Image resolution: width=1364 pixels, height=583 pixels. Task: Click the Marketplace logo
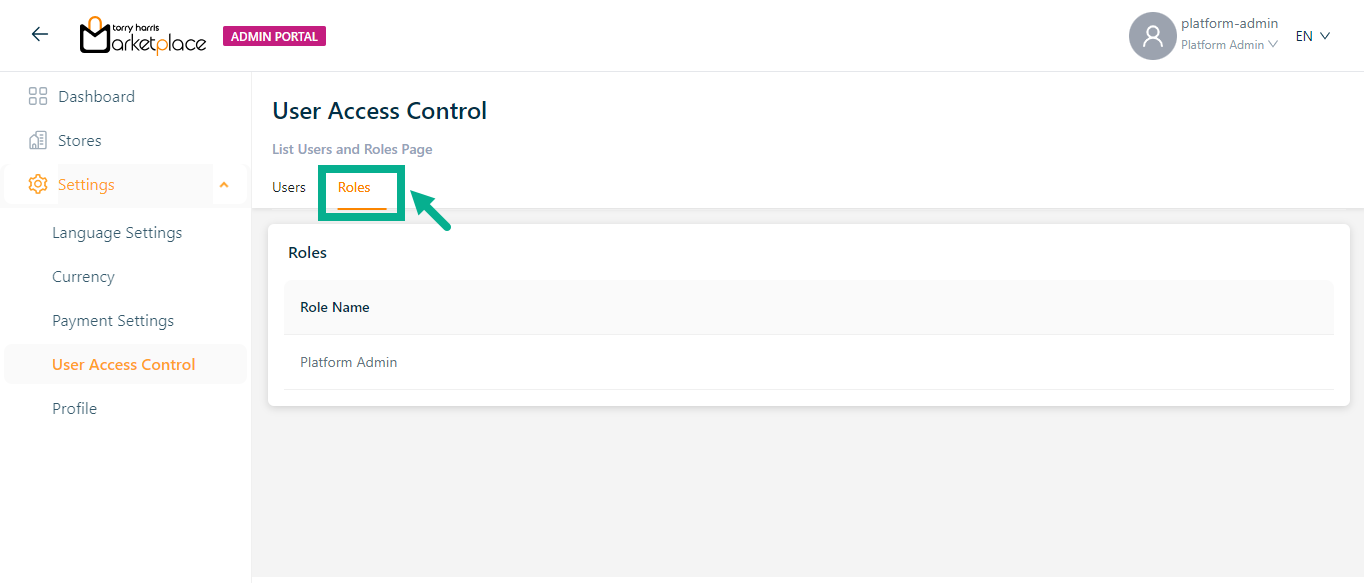[143, 36]
